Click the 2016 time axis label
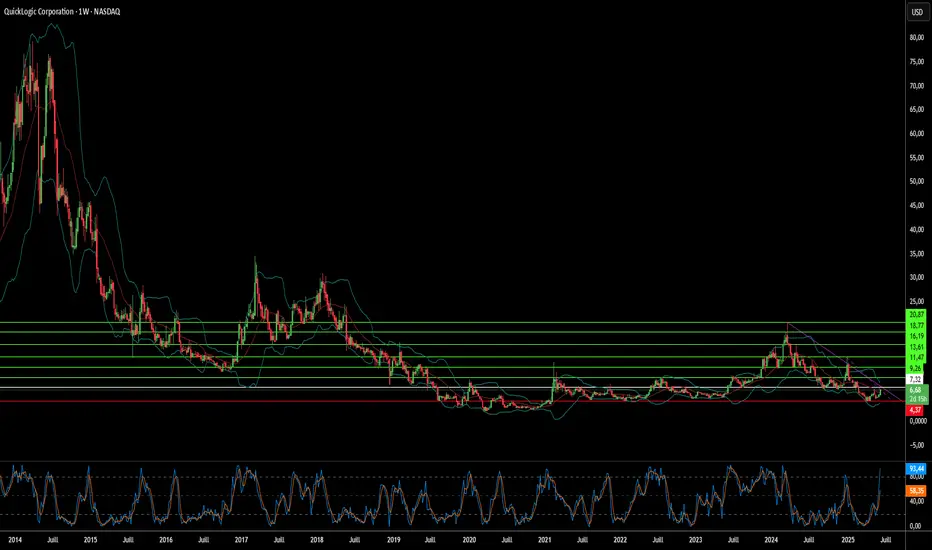The width and height of the screenshot is (932, 550). [x=166, y=540]
